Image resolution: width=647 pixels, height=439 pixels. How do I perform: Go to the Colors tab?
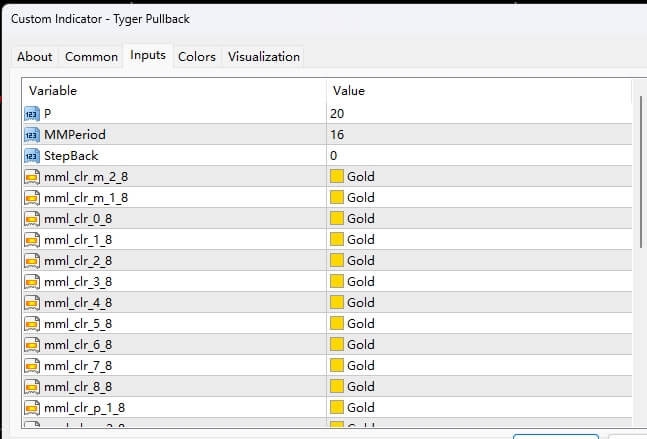click(x=196, y=57)
